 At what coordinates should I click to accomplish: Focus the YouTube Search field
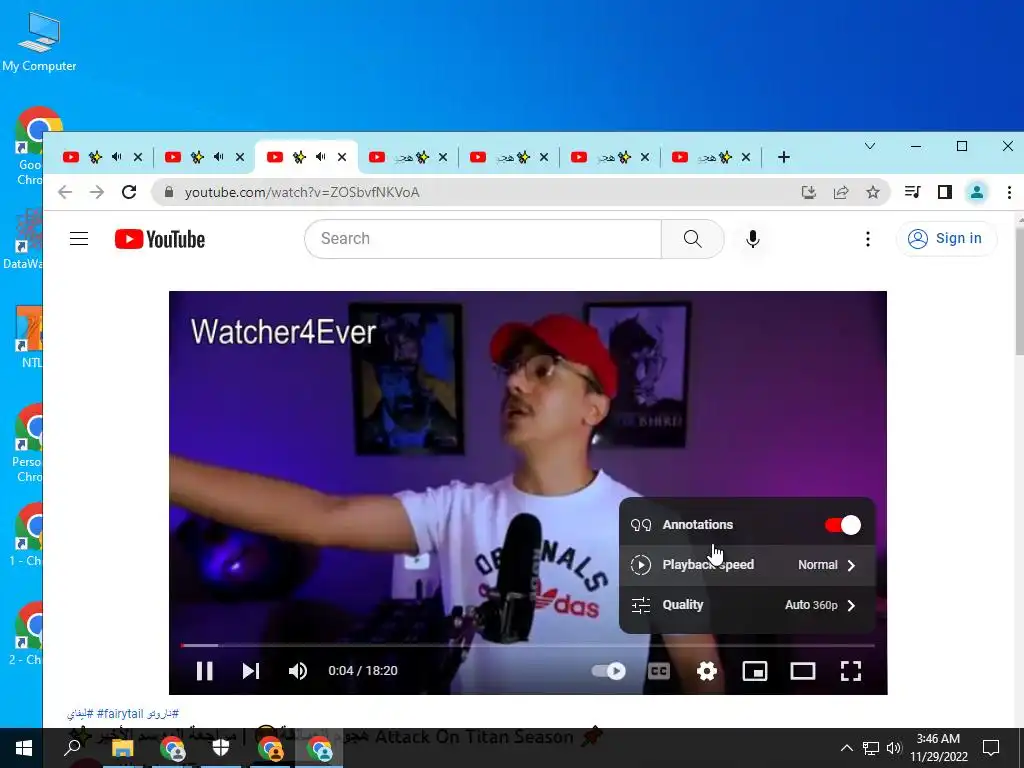coord(483,239)
